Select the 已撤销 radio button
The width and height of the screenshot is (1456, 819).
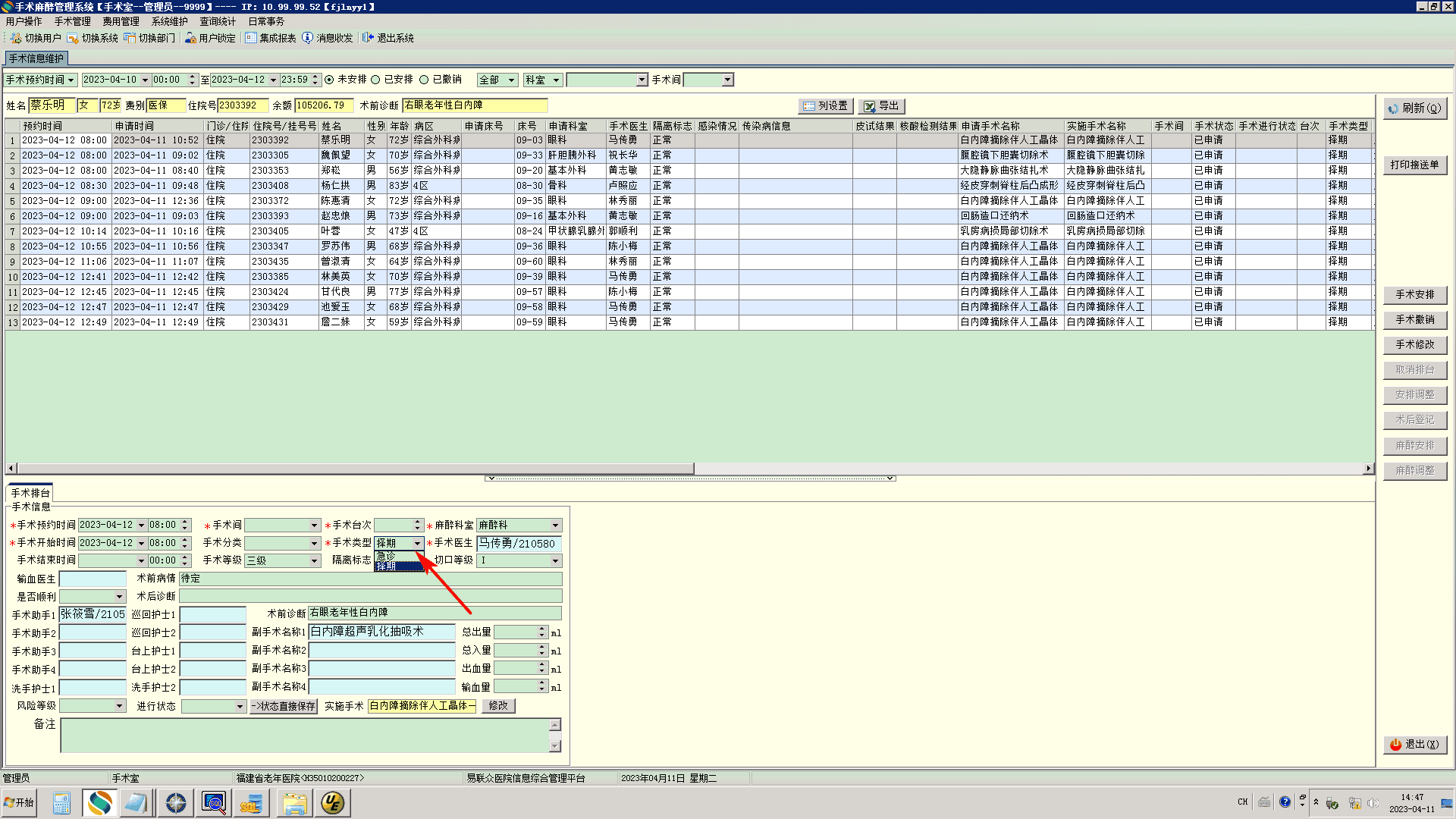coord(424,80)
